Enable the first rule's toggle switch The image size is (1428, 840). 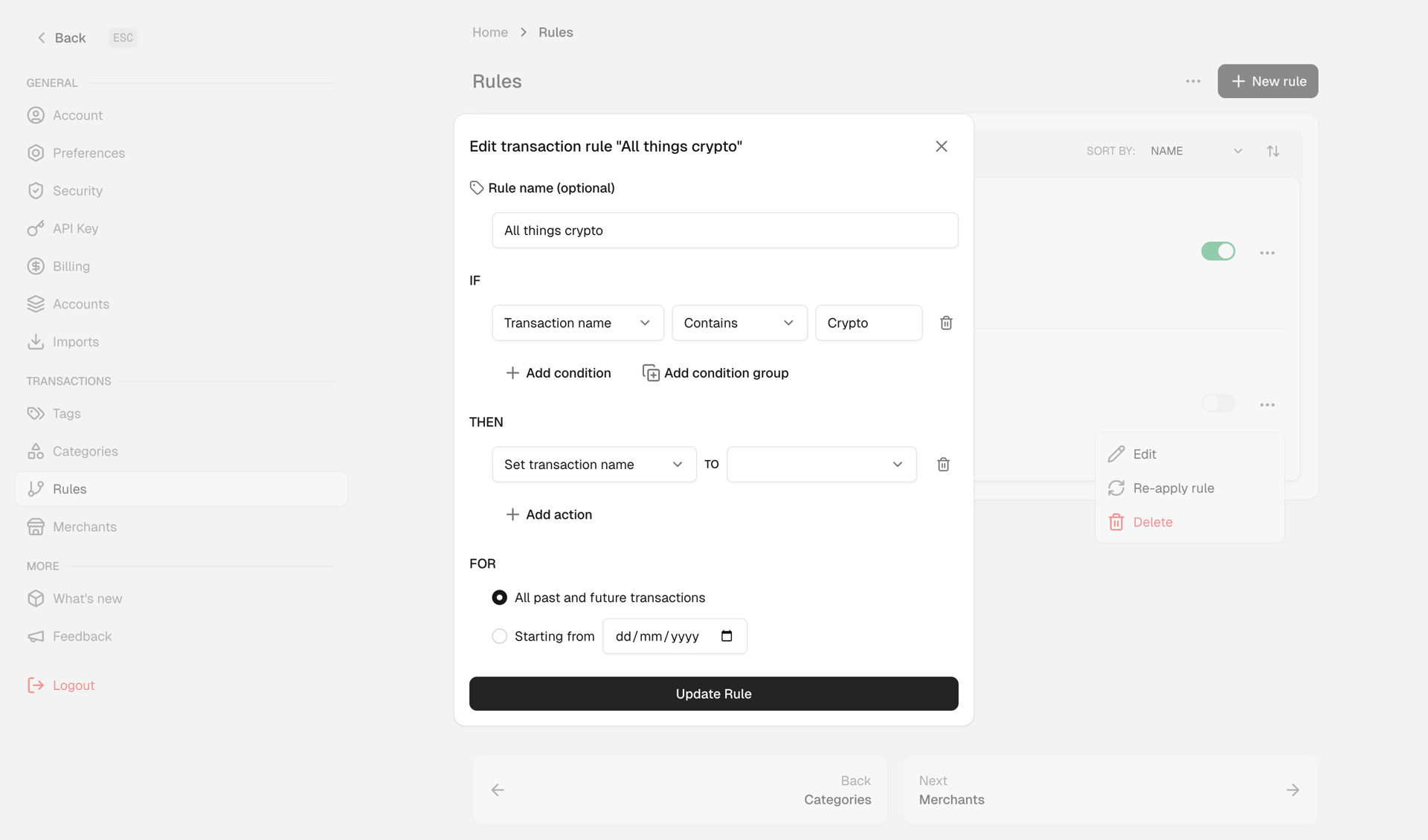click(x=1218, y=251)
